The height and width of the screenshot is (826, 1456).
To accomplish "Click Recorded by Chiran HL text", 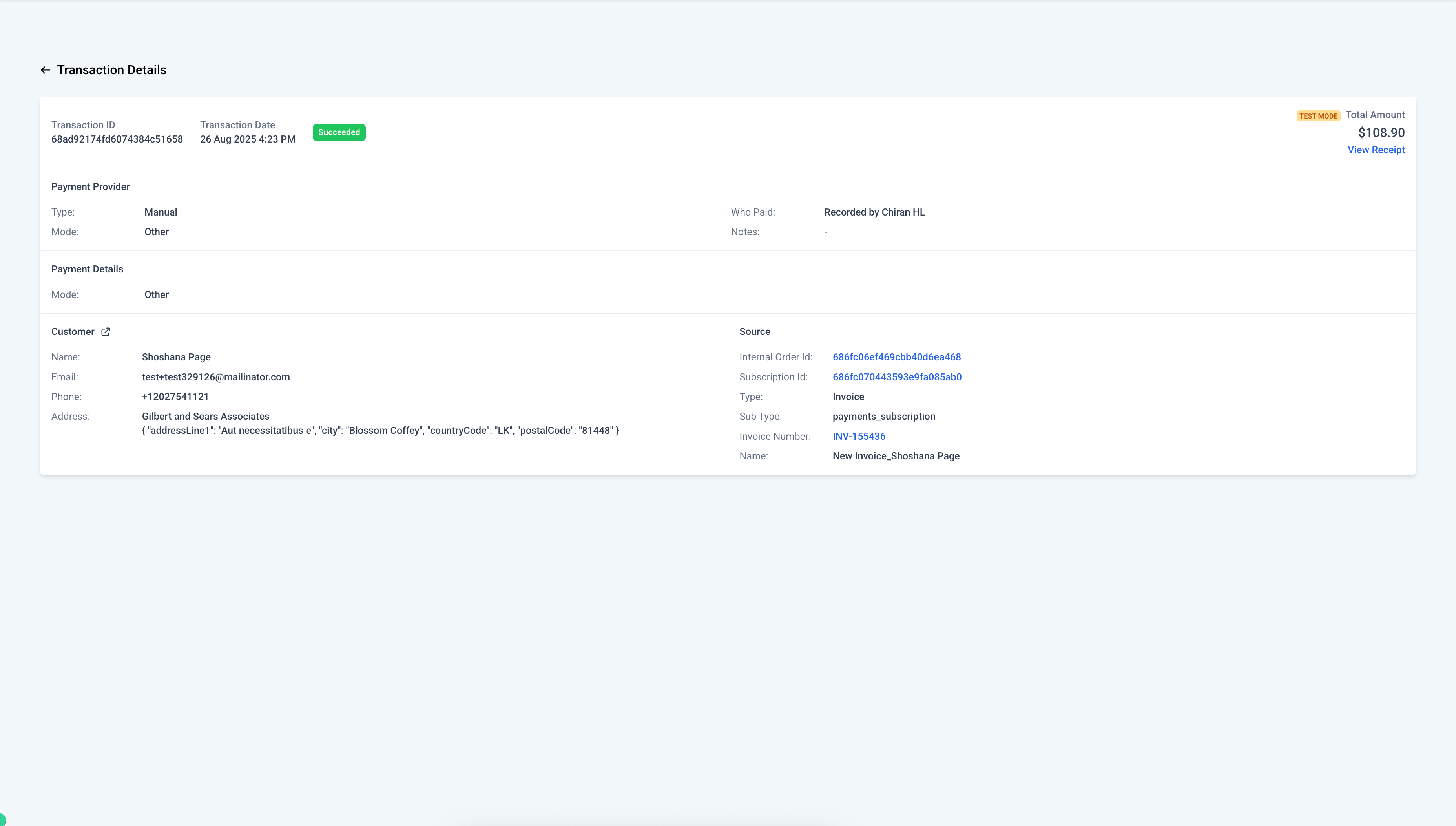I will point(874,212).
